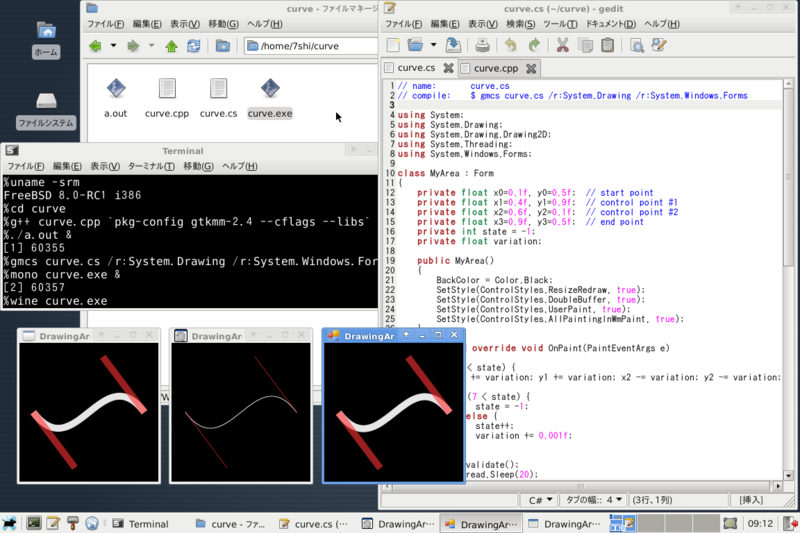Click the Print icon in gedit

coord(482,45)
